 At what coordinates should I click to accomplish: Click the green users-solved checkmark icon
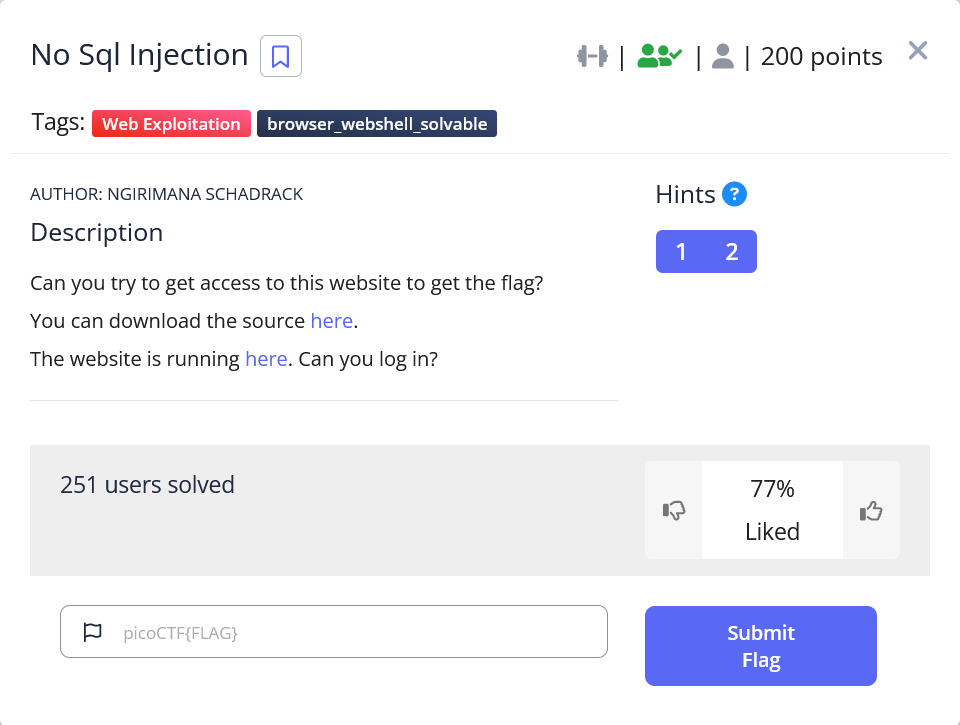659,56
